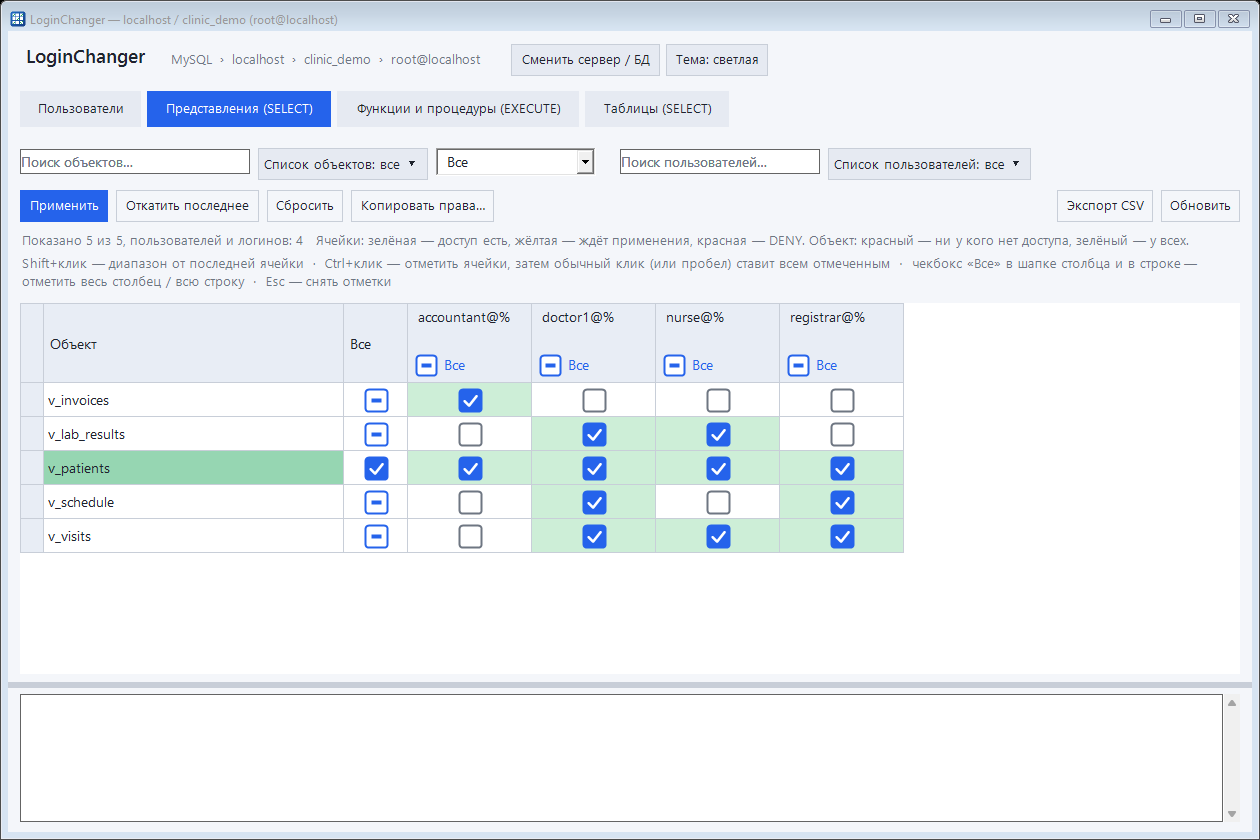Click 'Сменить сервер / БД' button

pos(585,60)
